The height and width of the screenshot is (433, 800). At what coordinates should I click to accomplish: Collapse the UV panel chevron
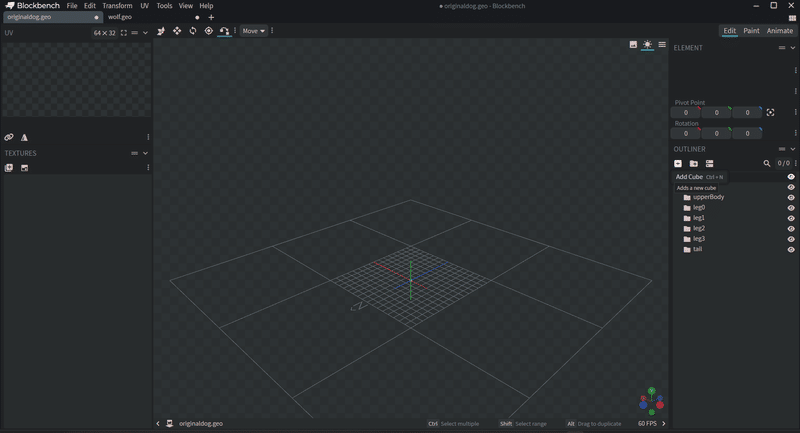(x=145, y=33)
